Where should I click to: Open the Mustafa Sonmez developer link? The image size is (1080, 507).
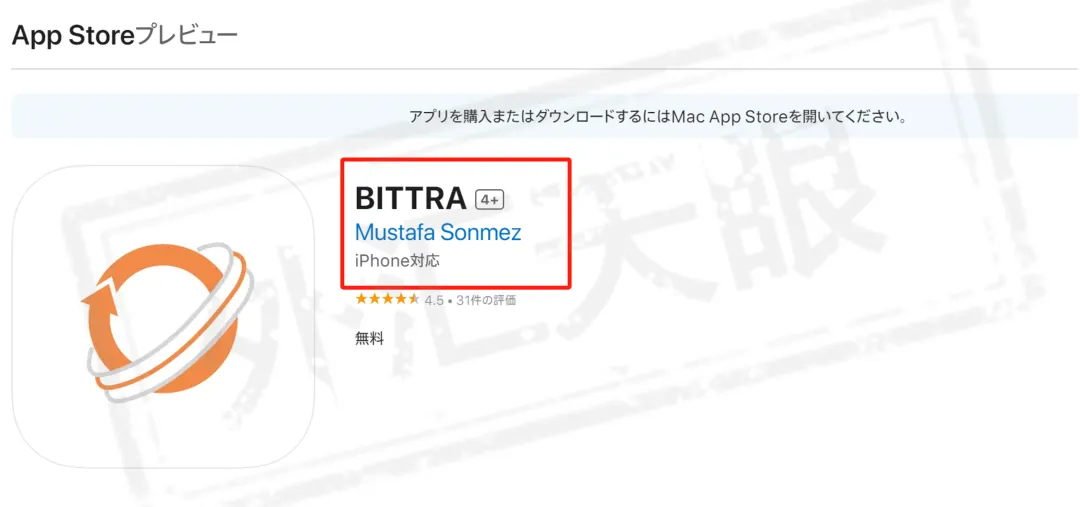click(x=438, y=232)
